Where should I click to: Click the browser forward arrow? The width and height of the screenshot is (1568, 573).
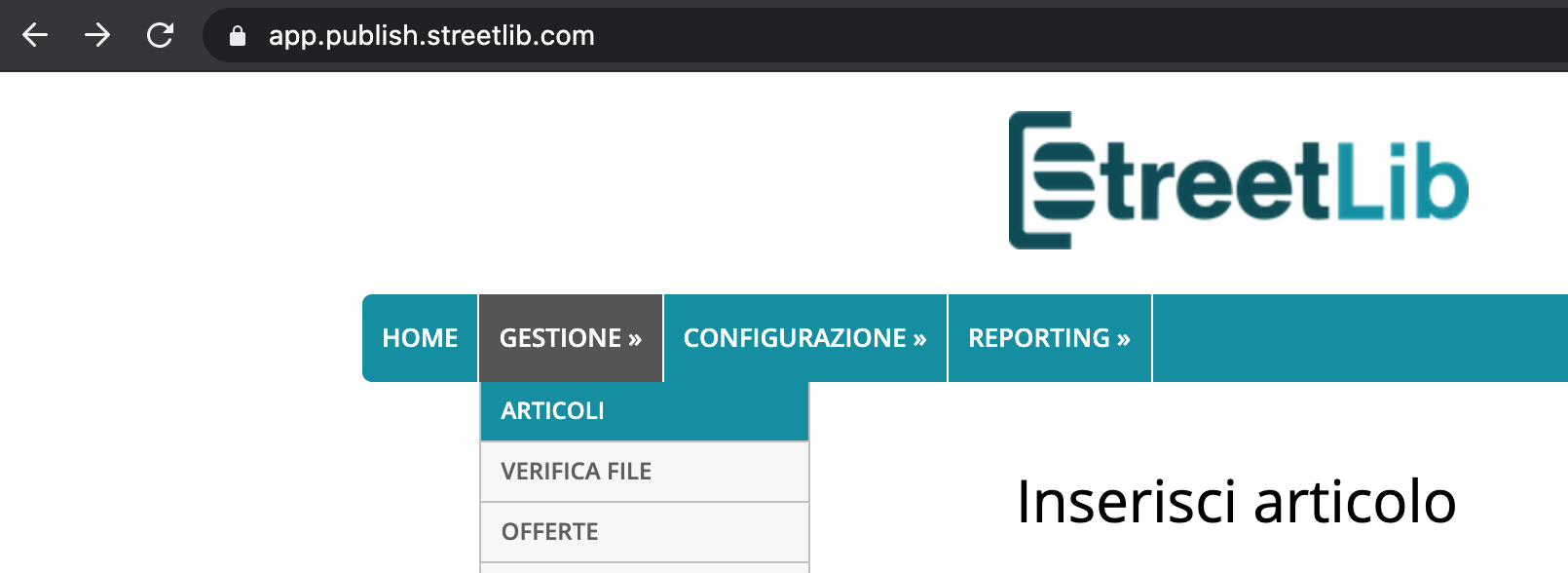click(x=97, y=36)
